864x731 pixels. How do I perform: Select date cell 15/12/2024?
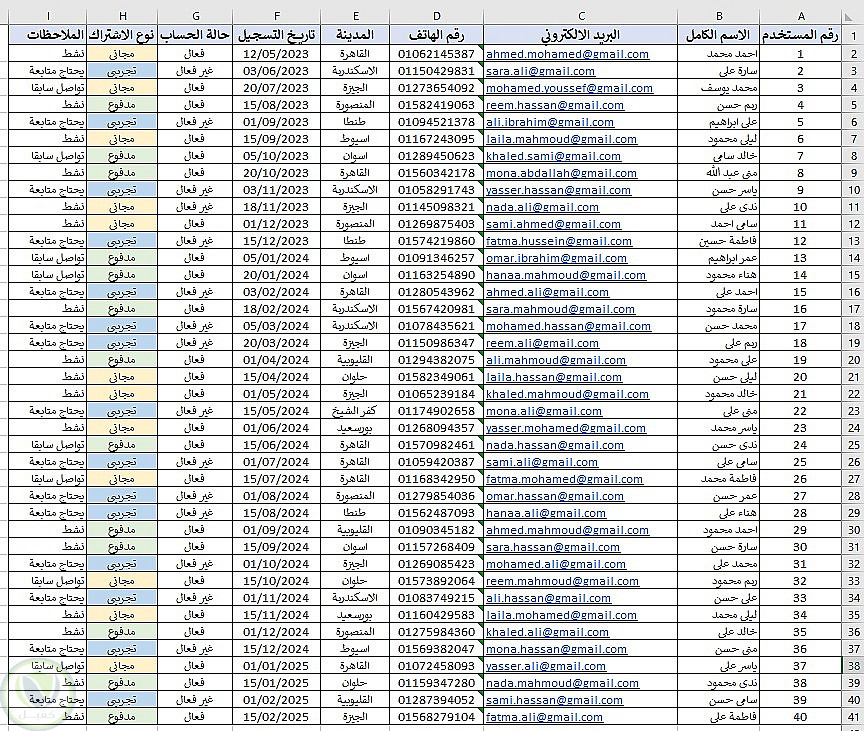tap(277, 649)
